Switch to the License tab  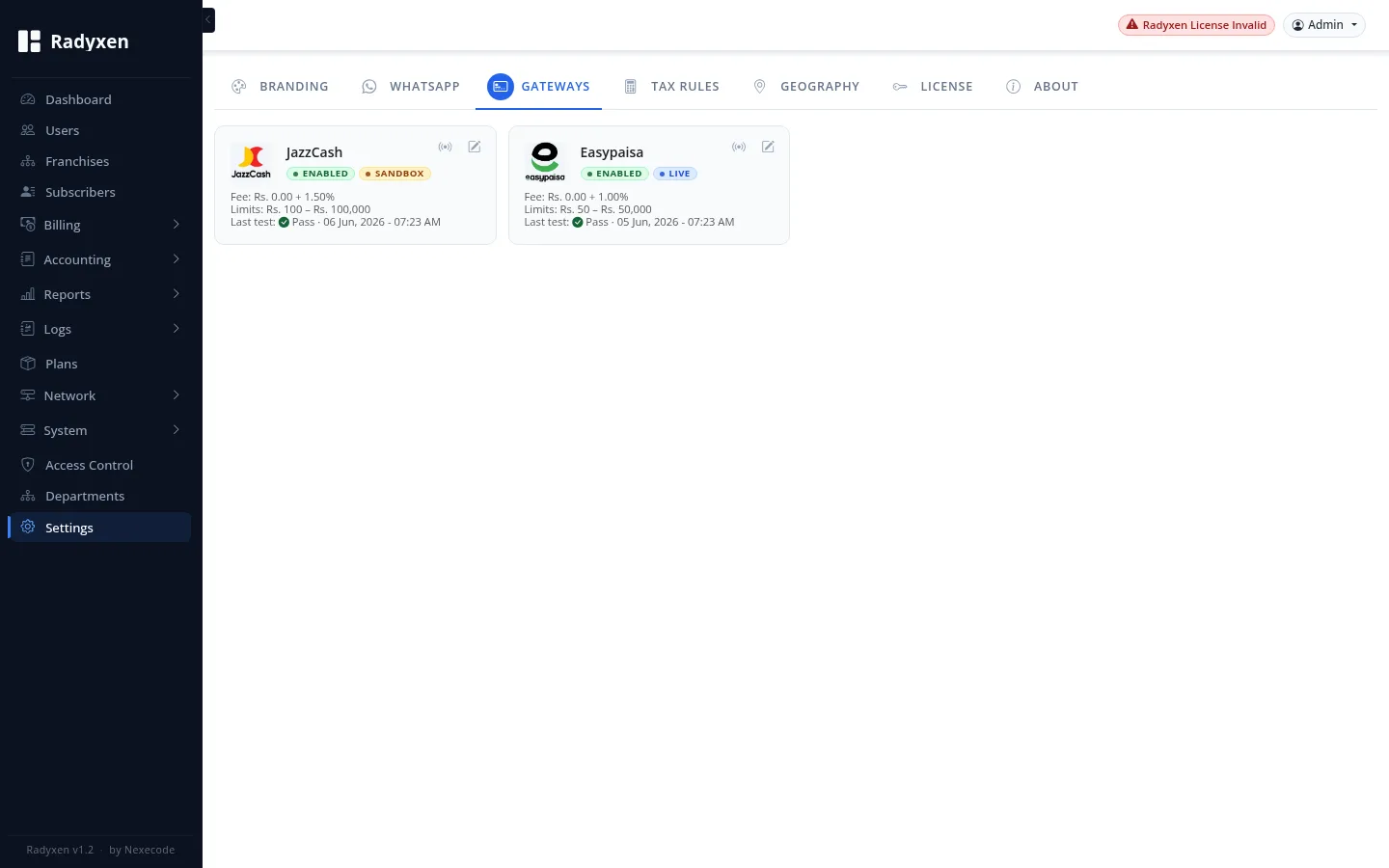point(932,86)
